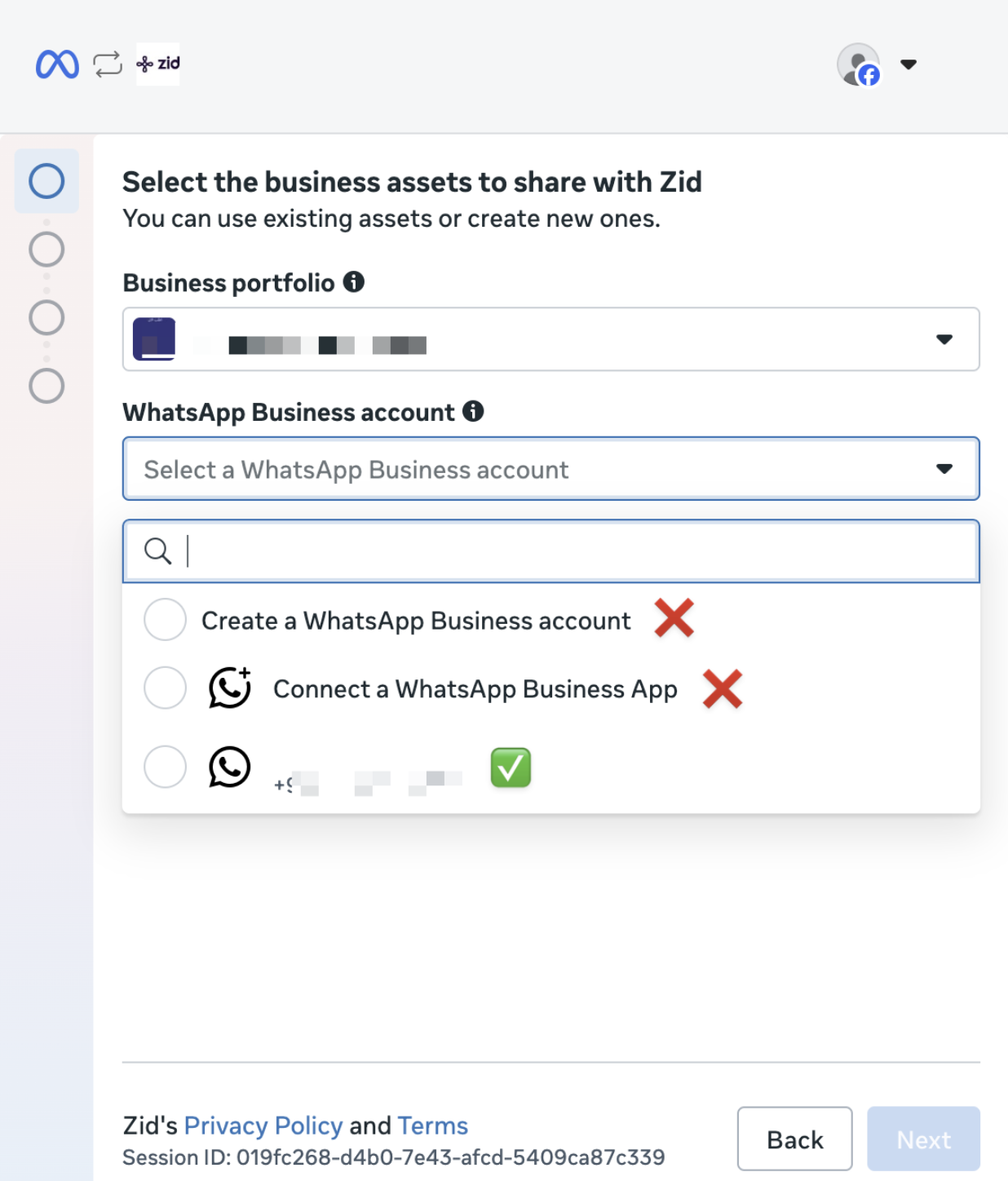Select the second step circle in sidebar
The width and height of the screenshot is (1008, 1181).
46,250
